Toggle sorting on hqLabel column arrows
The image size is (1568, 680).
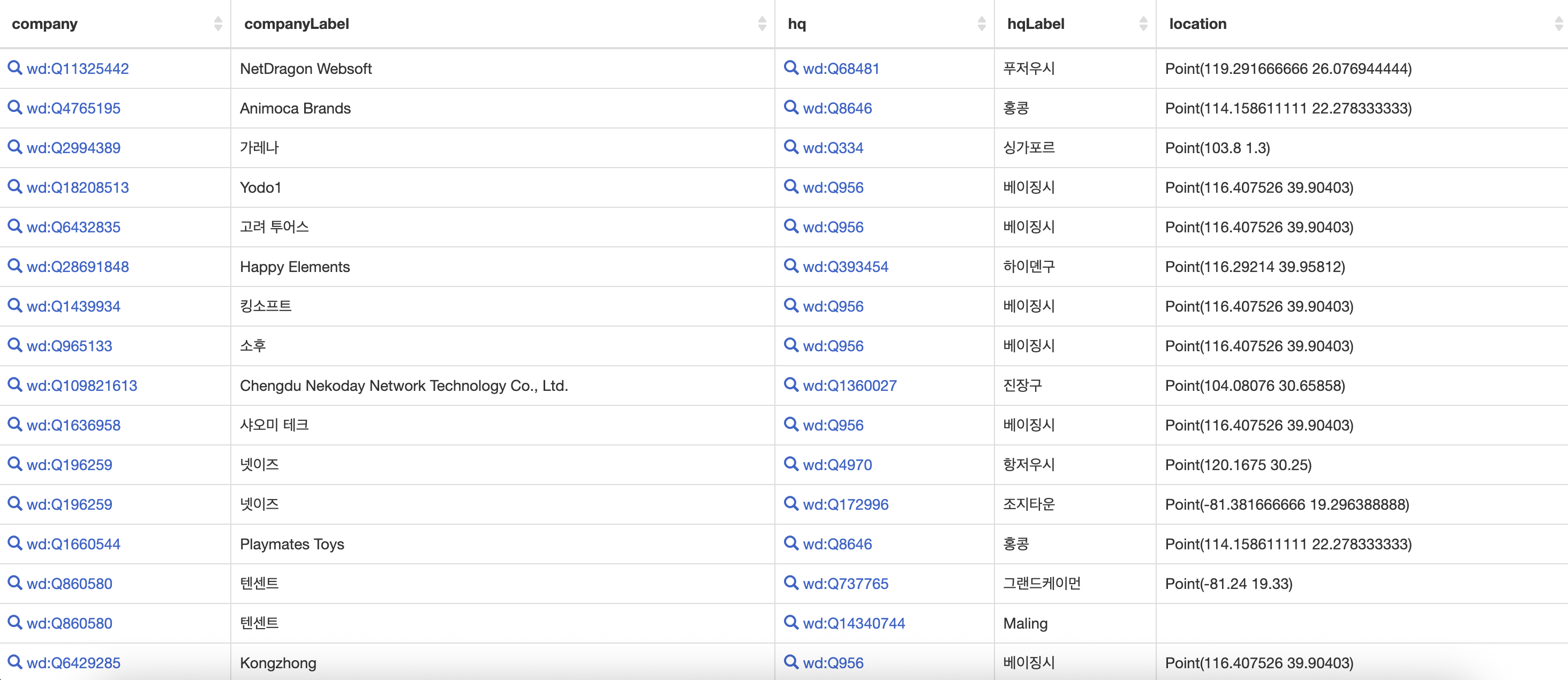coord(1143,24)
